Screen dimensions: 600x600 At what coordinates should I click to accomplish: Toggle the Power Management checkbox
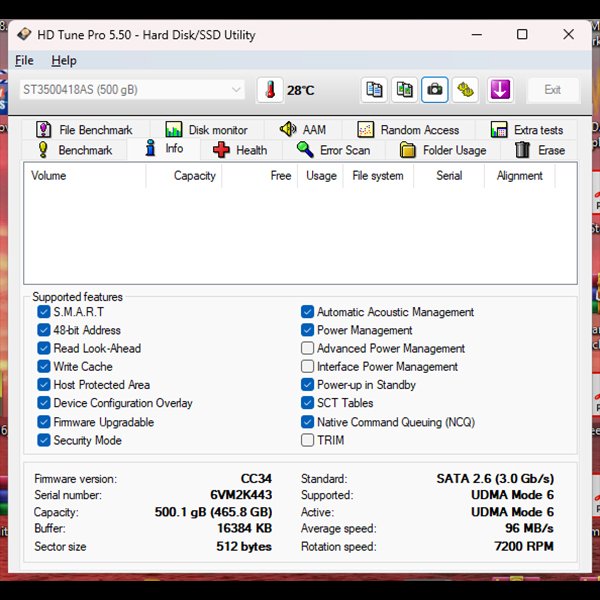click(307, 330)
